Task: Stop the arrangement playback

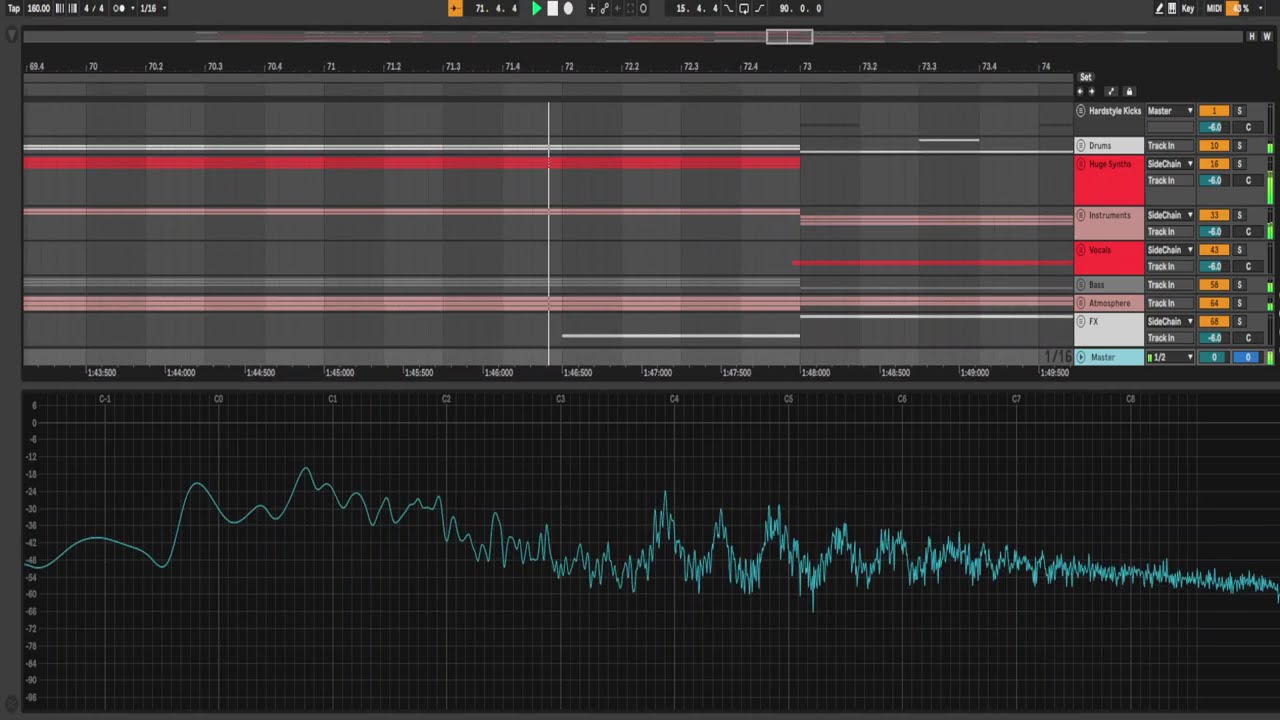Action: 552,8
